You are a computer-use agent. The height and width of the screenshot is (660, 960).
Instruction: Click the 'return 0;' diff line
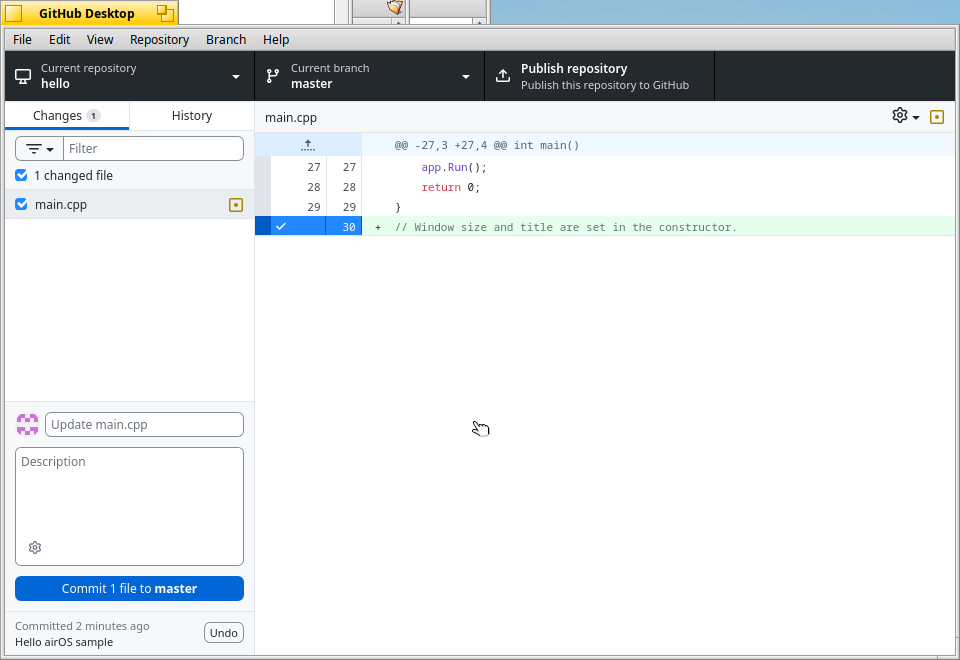[451, 187]
